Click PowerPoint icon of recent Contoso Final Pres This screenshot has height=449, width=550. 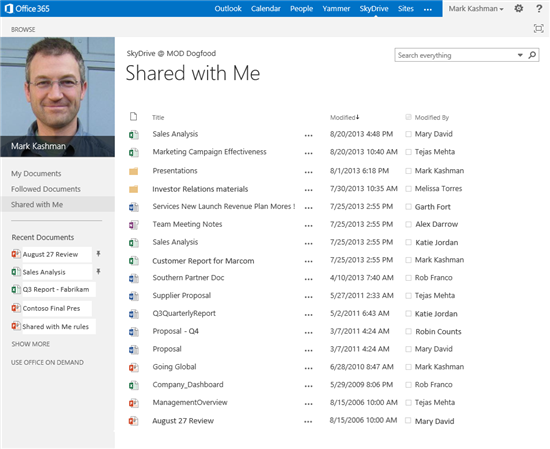click(16, 308)
